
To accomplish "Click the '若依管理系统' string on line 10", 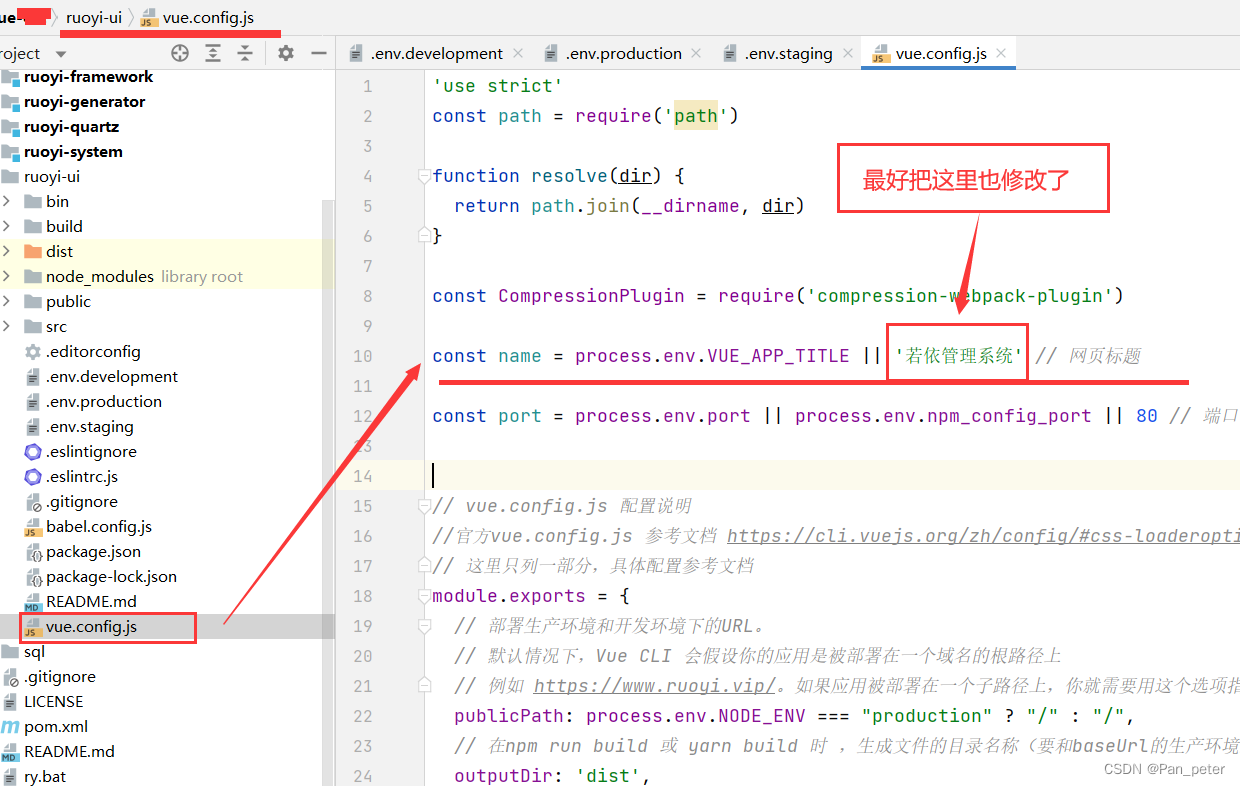I will tap(959, 355).
